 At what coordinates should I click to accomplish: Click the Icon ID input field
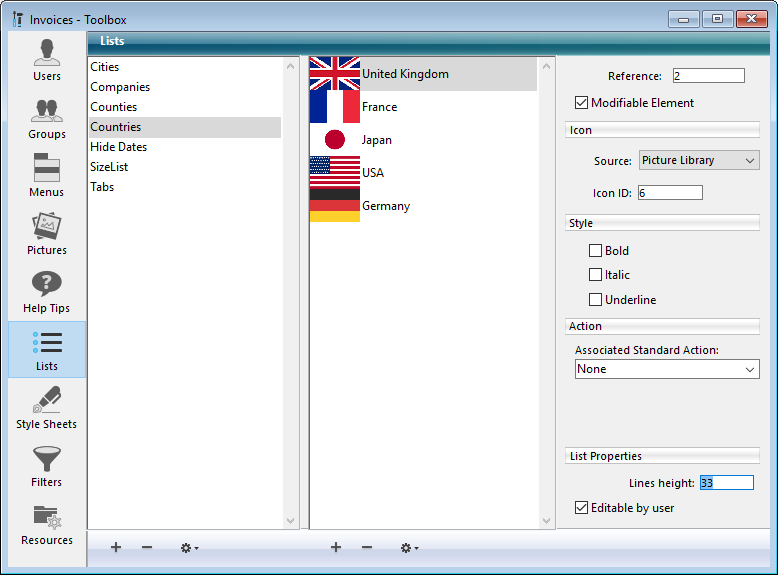pos(669,192)
